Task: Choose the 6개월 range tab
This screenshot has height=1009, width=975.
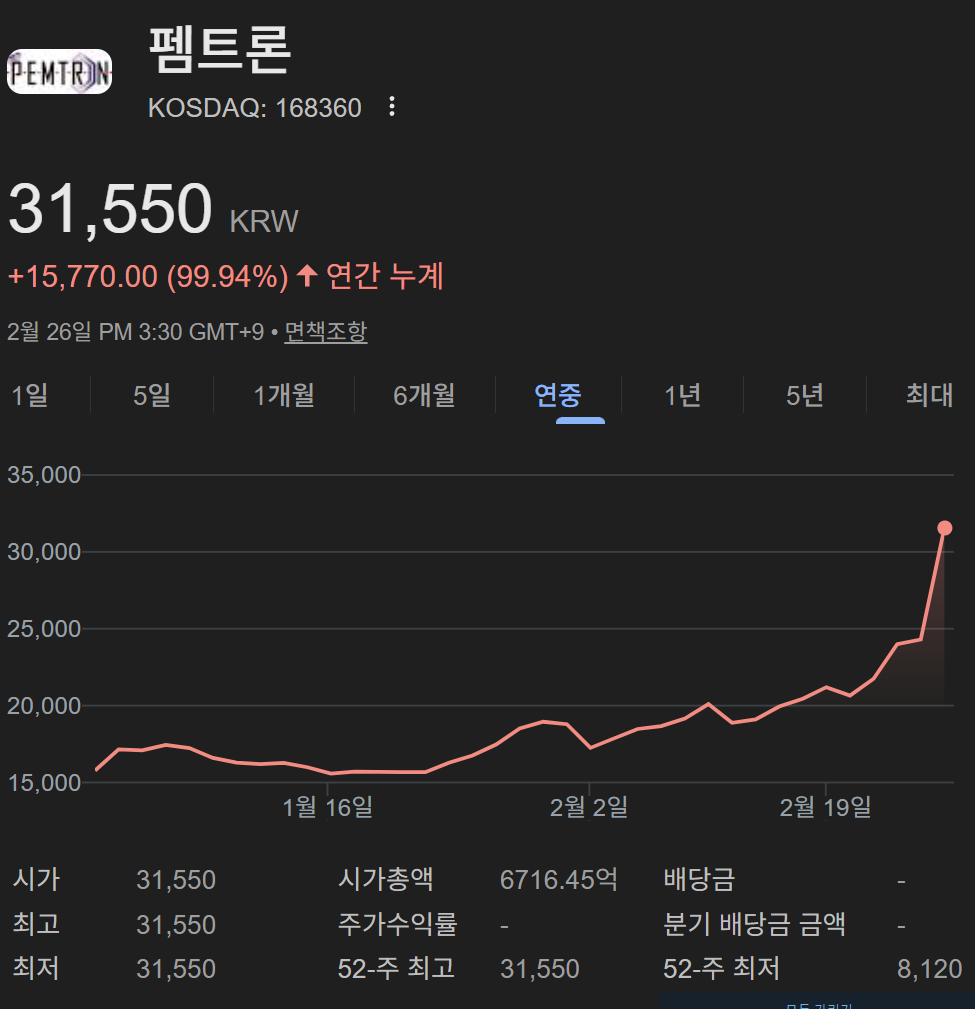Action: pos(424,395)
